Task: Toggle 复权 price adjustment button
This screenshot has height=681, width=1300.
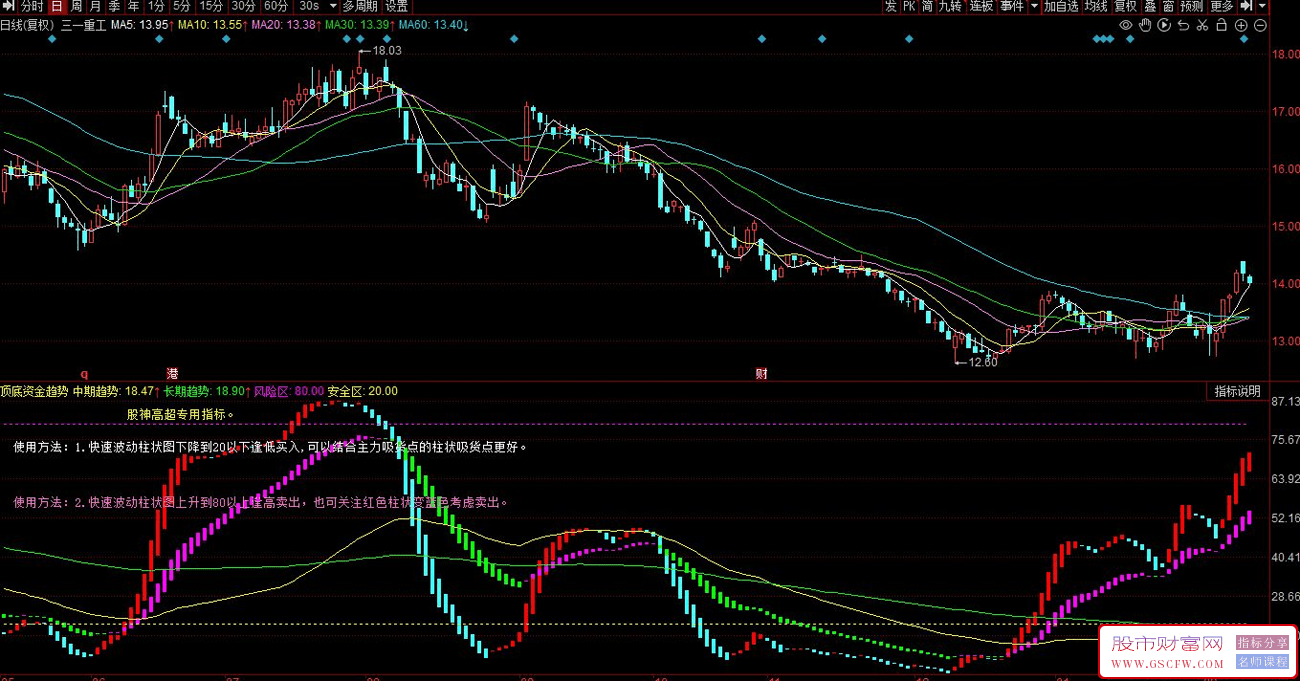Action: tap(1126, 6)
